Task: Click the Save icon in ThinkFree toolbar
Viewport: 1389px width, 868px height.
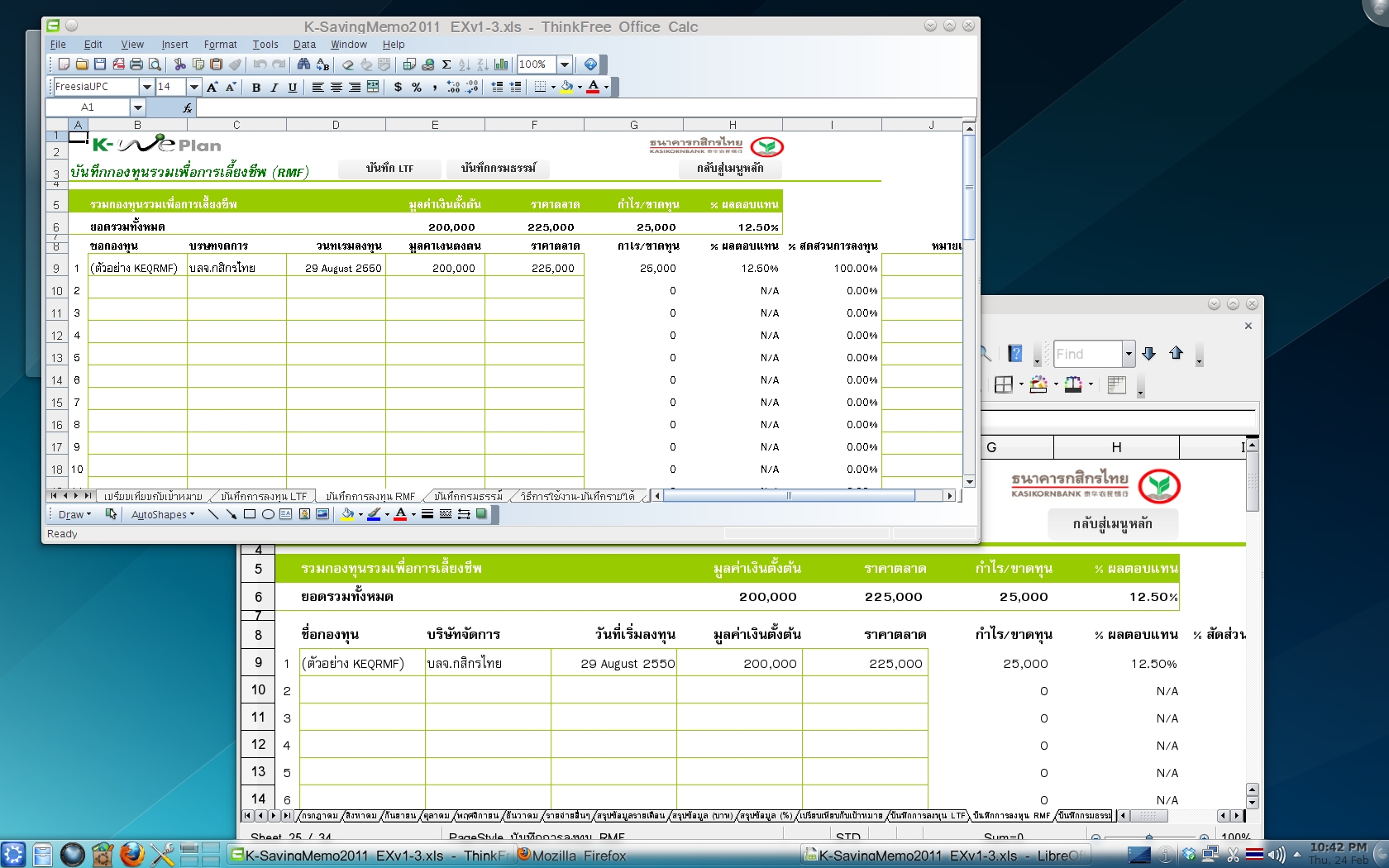Action: tap(100, 64)
